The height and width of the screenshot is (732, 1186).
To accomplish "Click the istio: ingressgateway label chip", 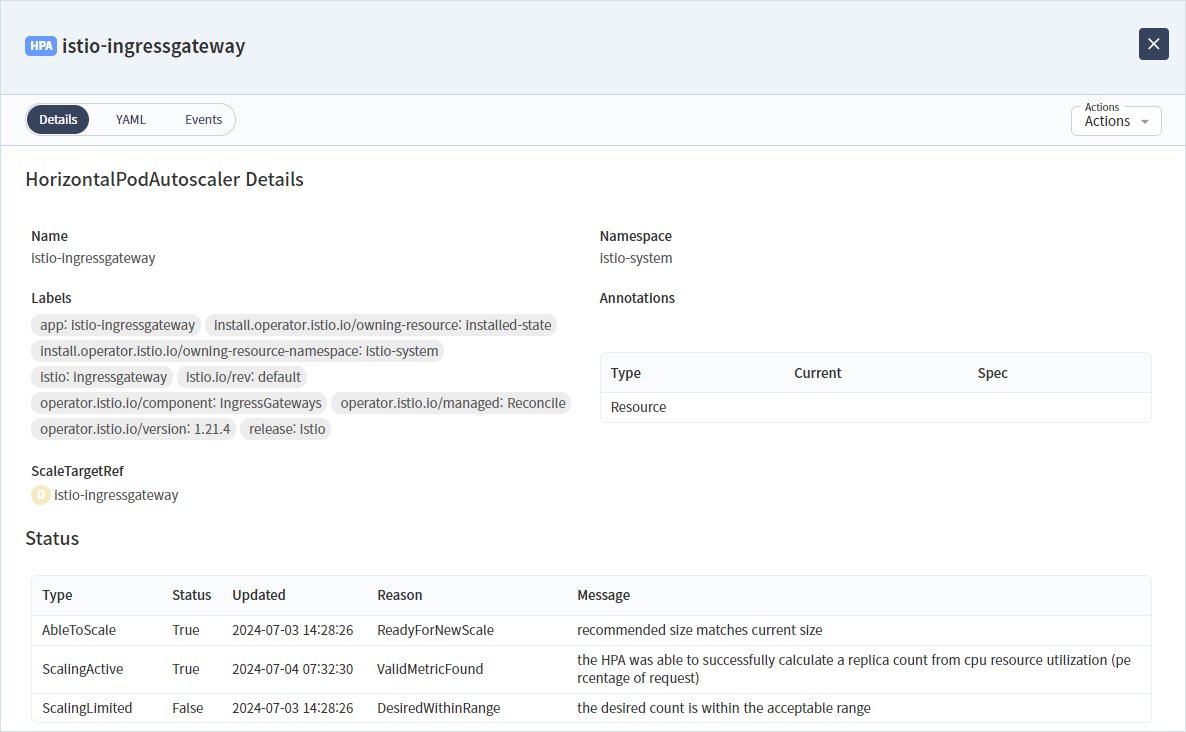I will [x=103, y=377].
